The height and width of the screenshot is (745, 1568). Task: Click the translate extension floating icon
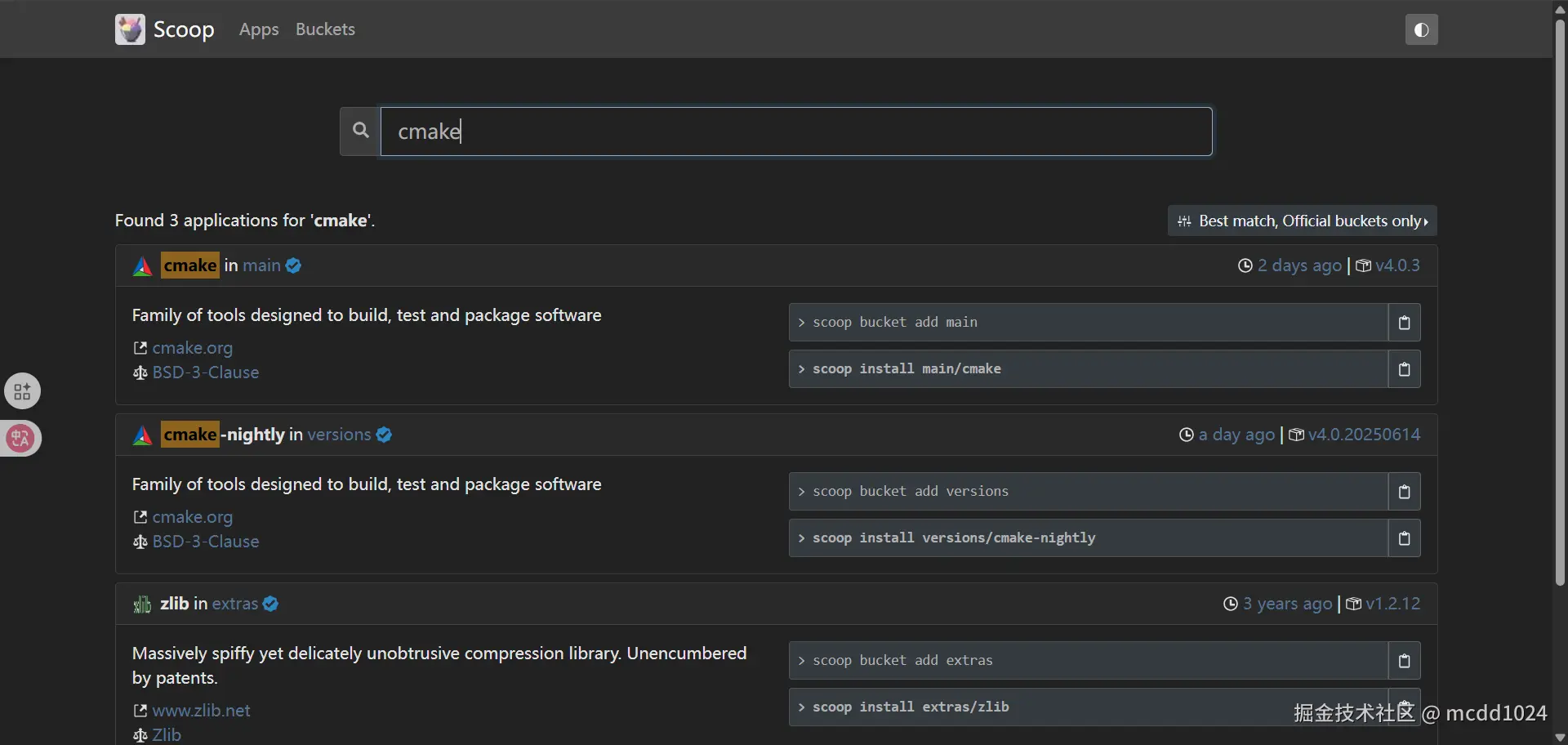click(21, 439)
